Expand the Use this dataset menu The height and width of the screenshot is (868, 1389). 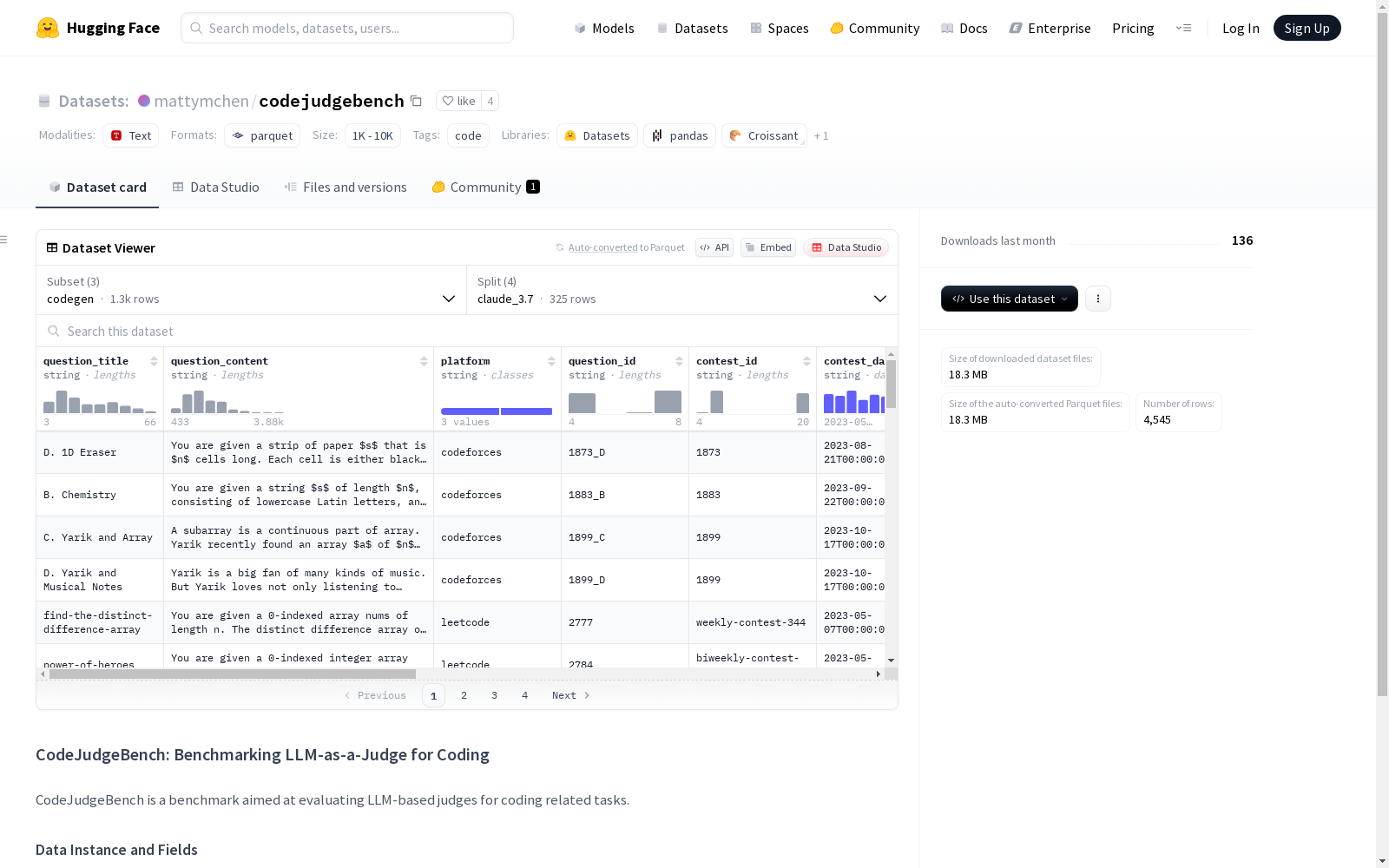pyautogui.click(x=1010, y=299)
